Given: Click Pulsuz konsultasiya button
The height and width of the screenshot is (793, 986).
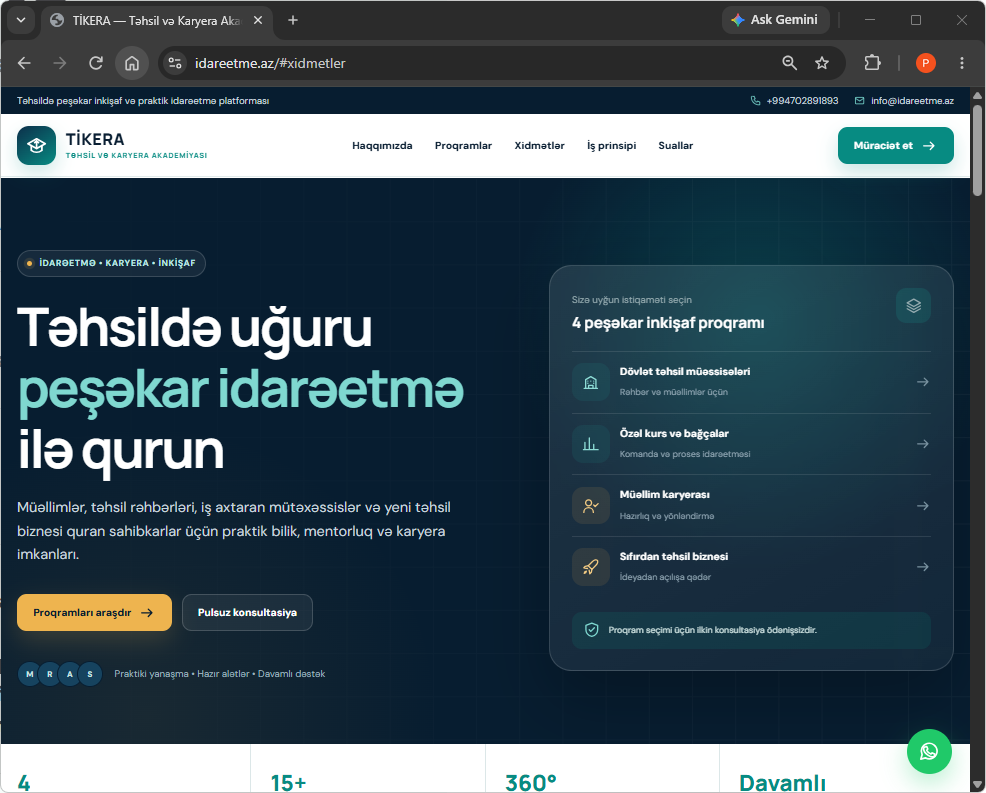Looking at the screenshot, I should click(247, 613).
